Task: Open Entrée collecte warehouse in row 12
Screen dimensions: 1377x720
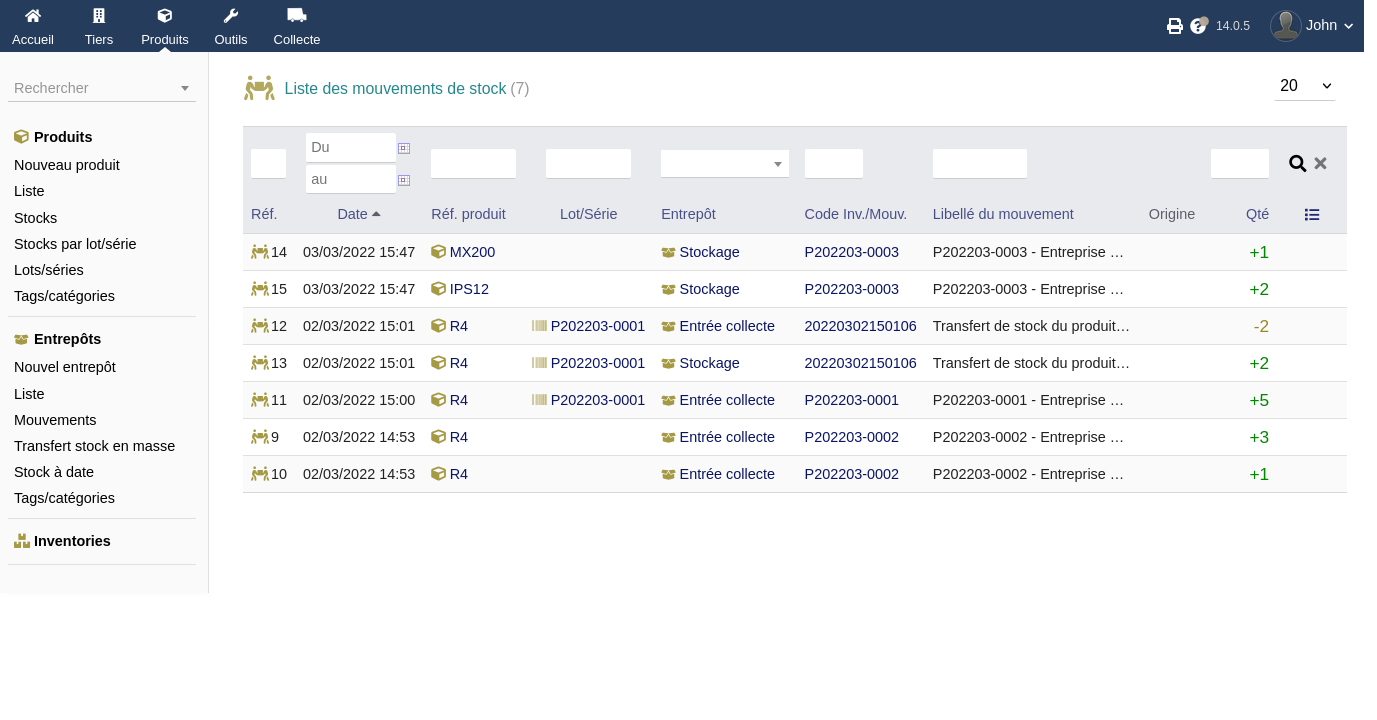Action: [x=727, y=326]
